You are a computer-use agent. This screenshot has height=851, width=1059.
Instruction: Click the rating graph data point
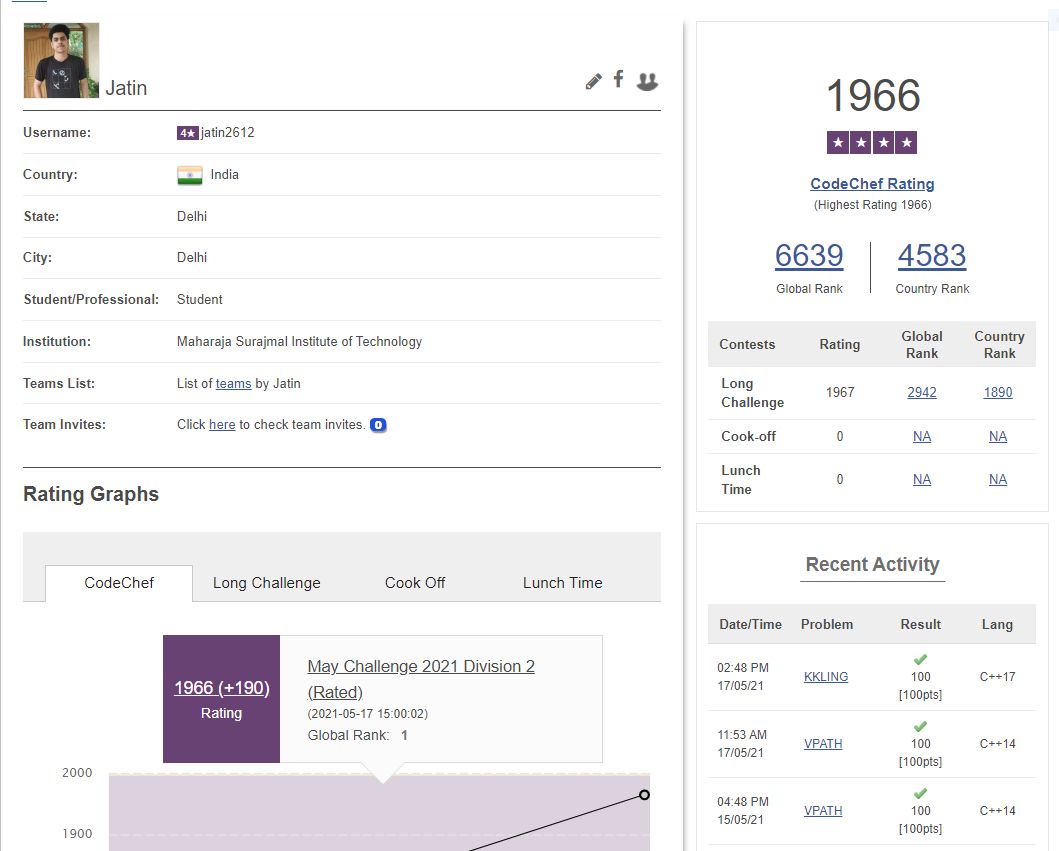pos(644,795)
